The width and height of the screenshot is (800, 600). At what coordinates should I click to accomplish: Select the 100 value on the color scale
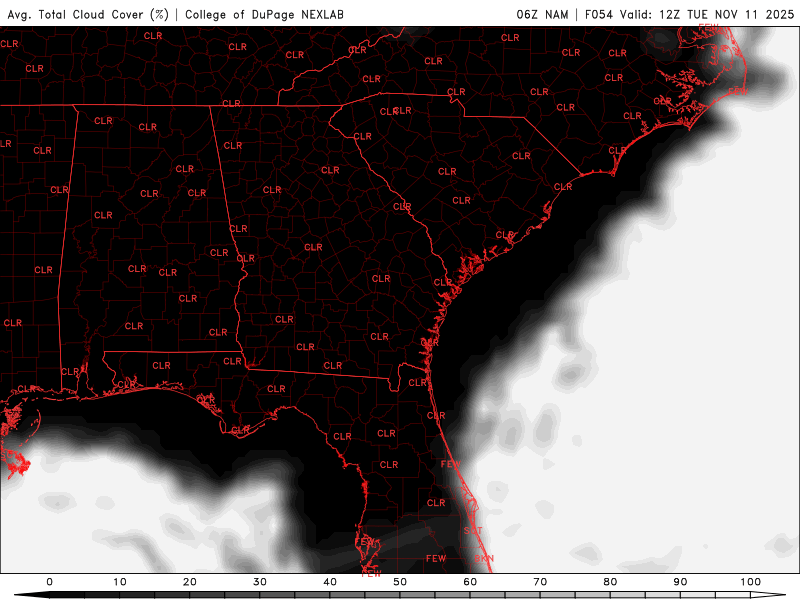click(751, 582)
